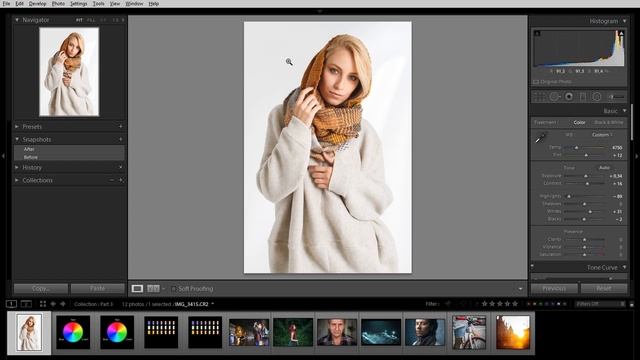
Task: Collapse the Snapshots panel
Action: coord(17,139)
